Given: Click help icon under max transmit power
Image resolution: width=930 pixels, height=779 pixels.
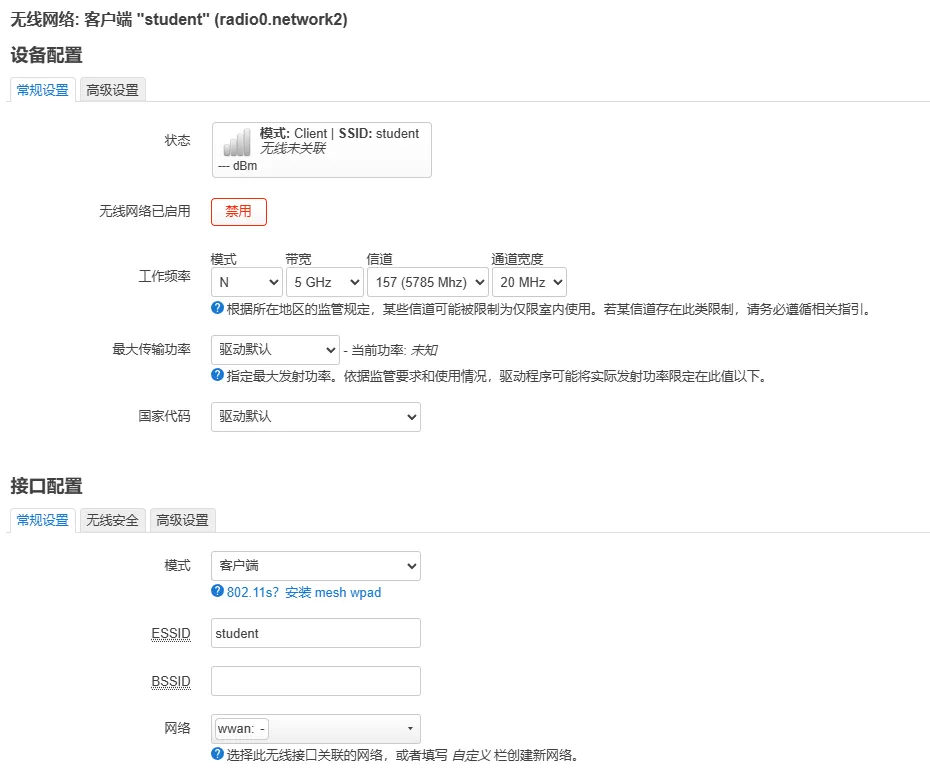Looking at the screenshot, I should tap(217, 375).
